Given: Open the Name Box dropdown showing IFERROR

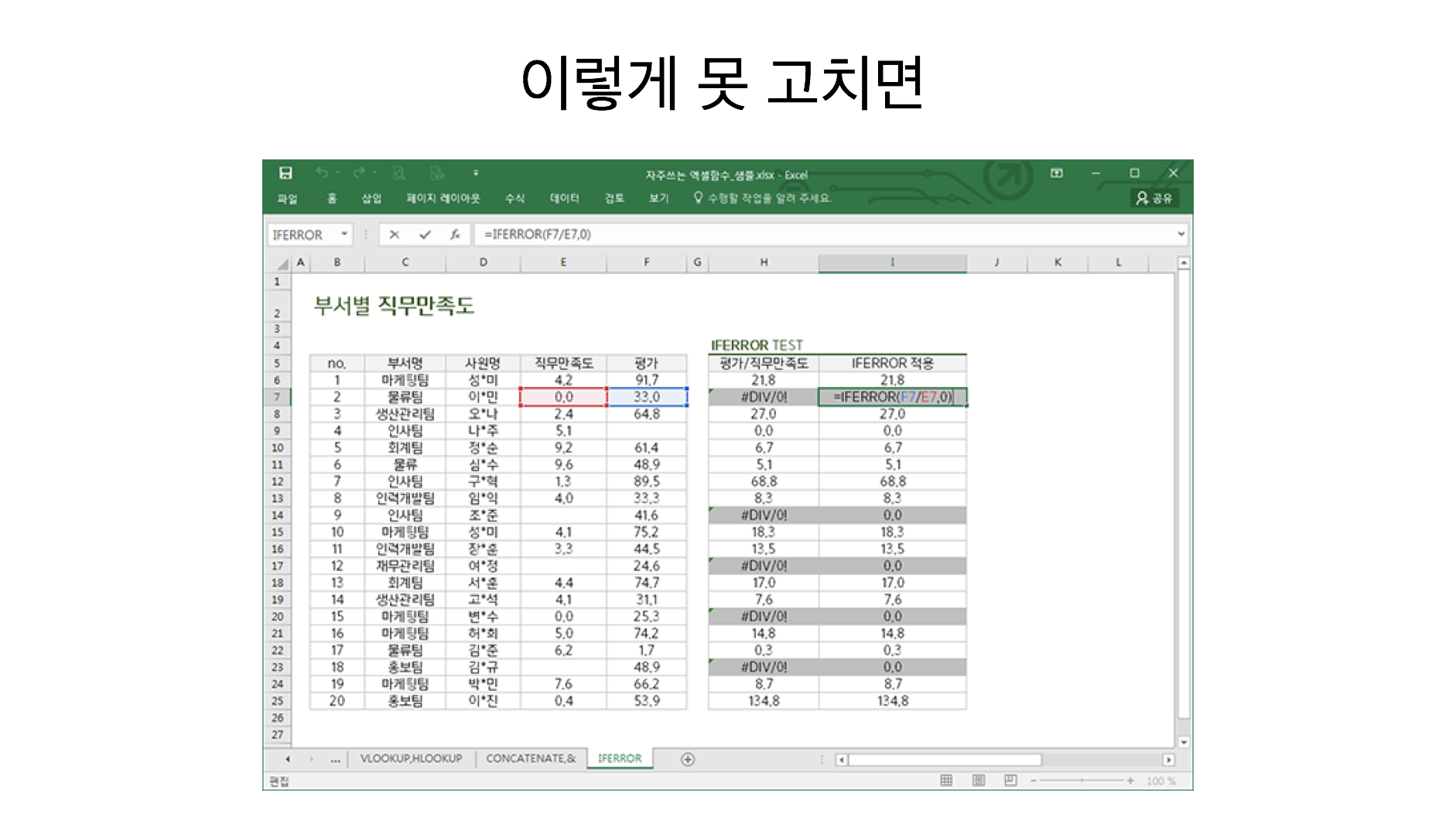Looking at the screenshot, I should [x=344, y=234].
